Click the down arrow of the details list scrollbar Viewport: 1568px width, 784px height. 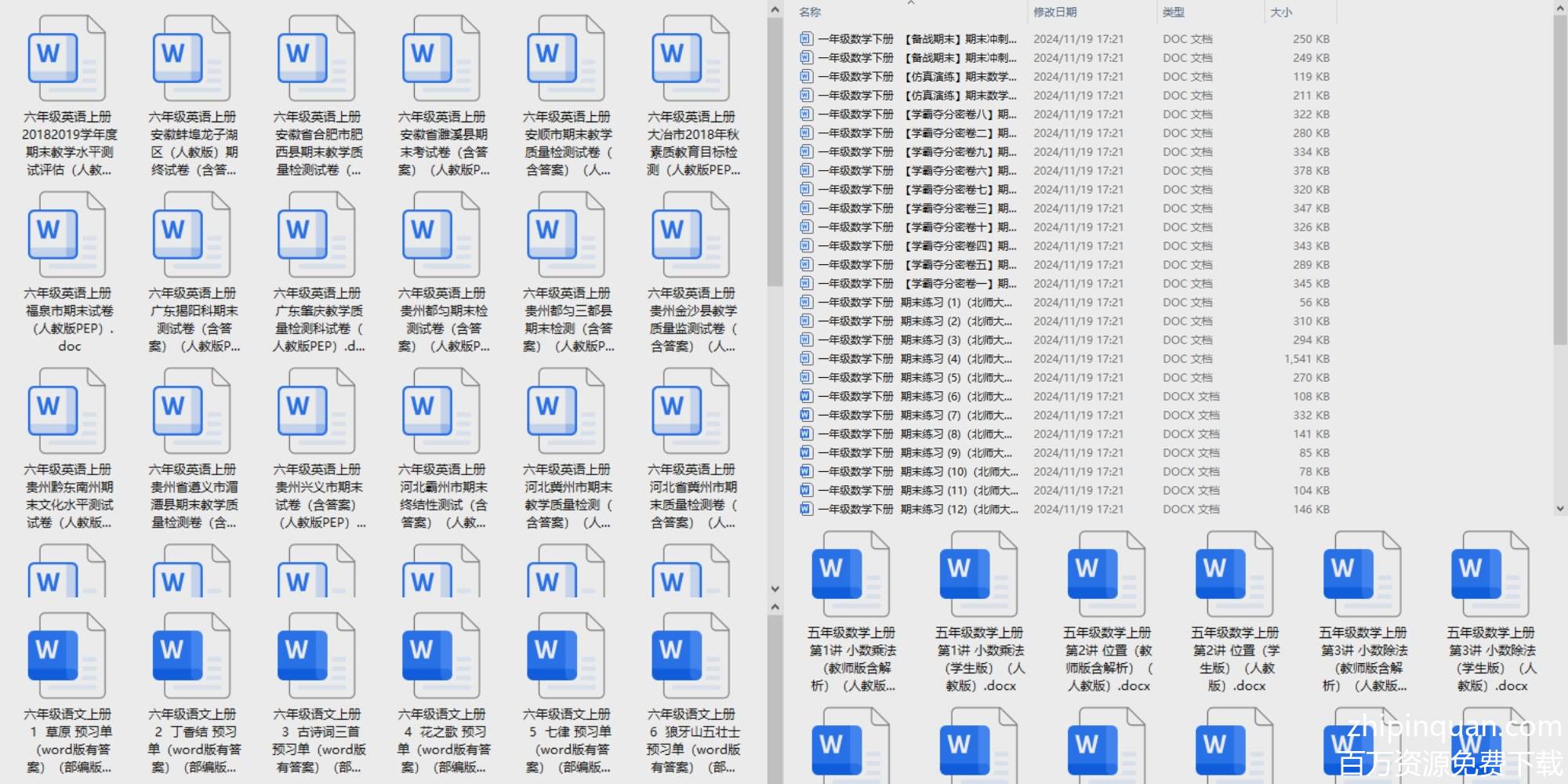(x=1559, y=508)
